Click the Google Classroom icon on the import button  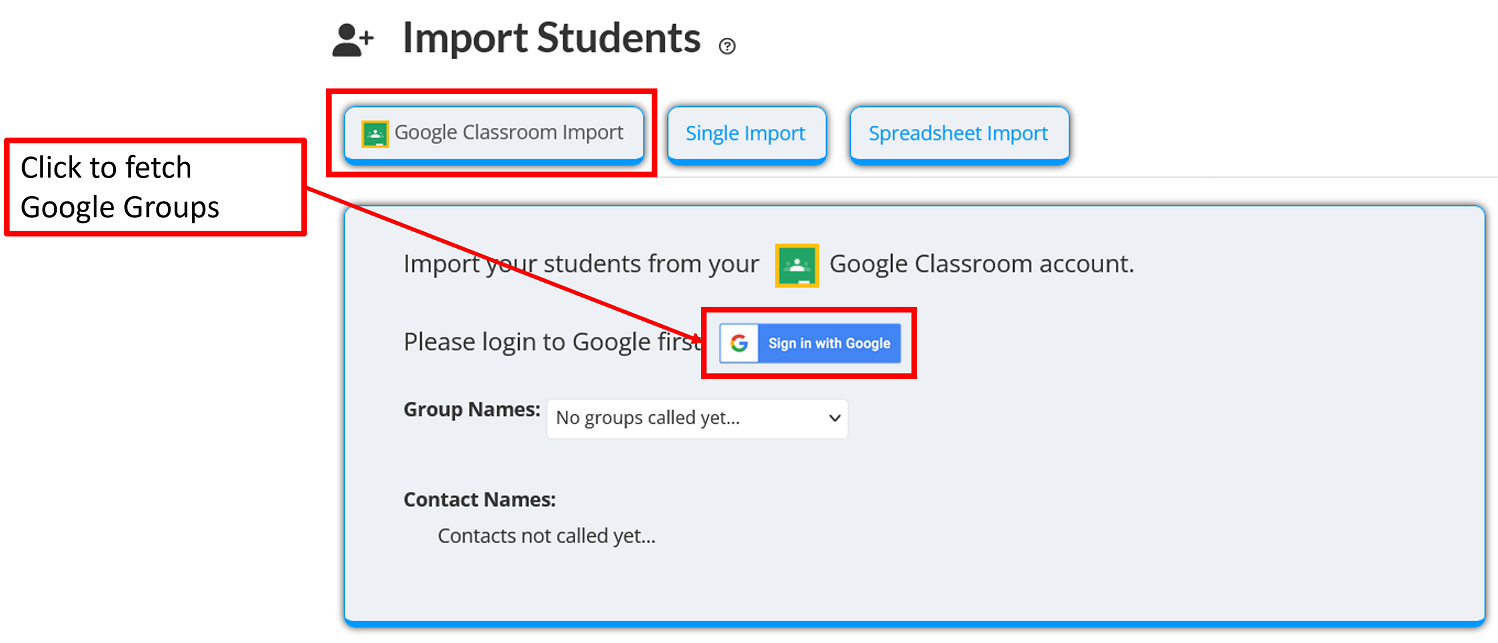(374, 131)
